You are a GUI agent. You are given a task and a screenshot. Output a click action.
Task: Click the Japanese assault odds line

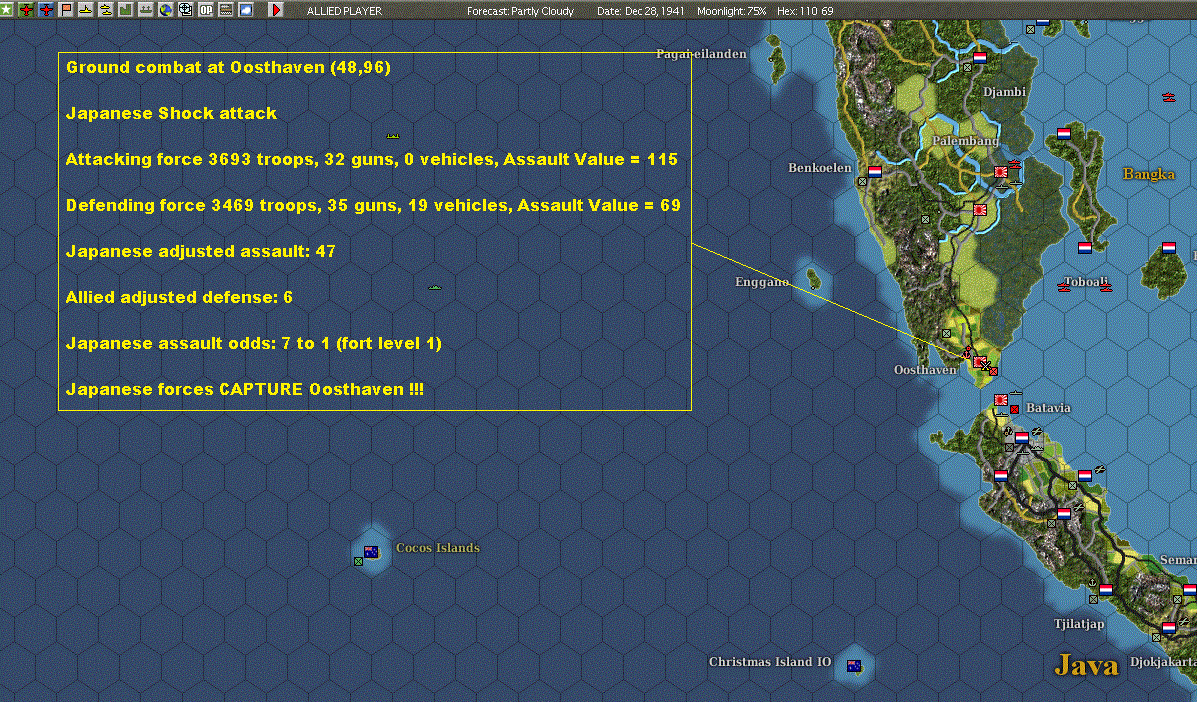253,343
